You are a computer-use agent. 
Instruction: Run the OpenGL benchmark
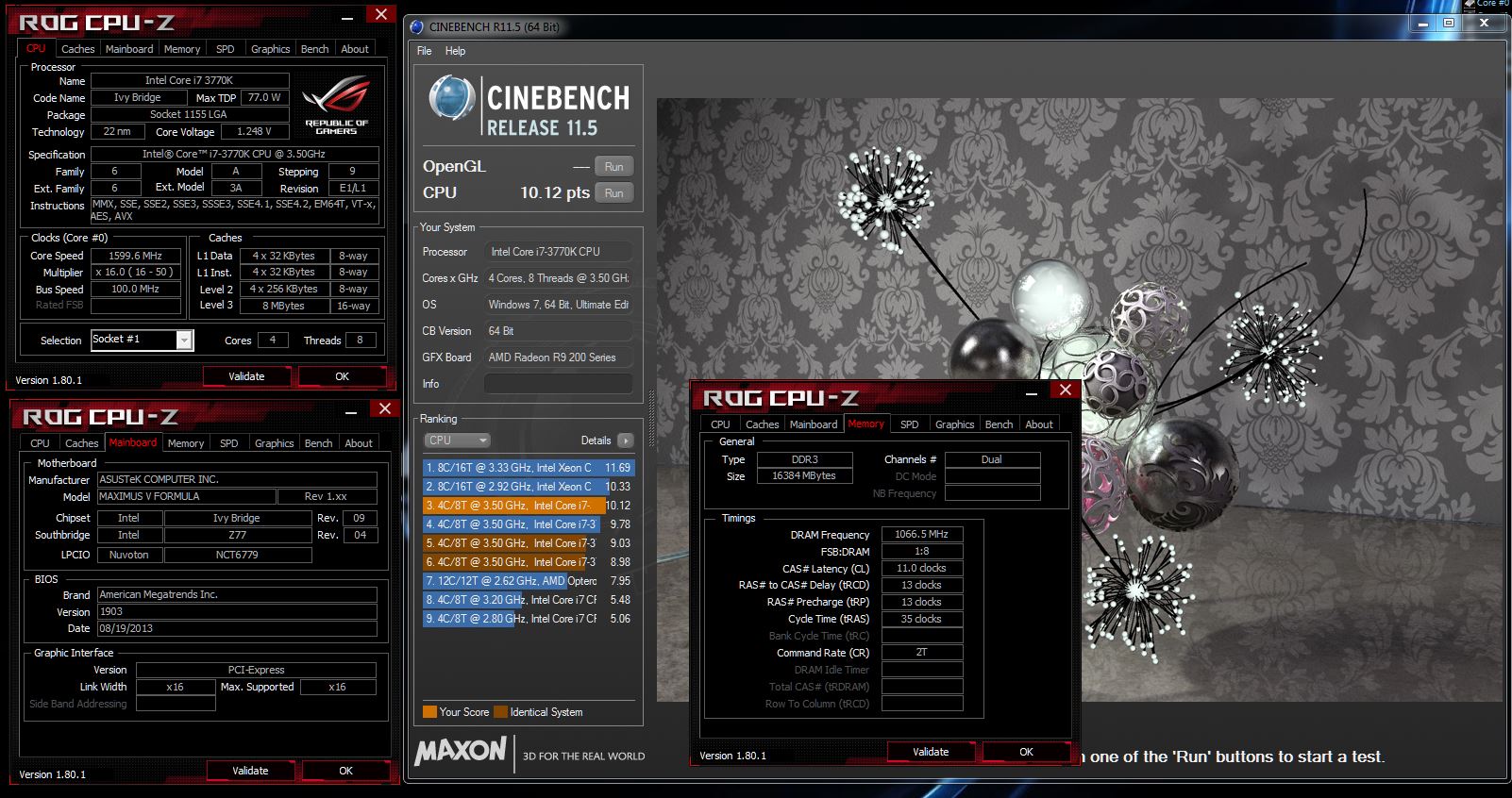(x=614, y=167)
